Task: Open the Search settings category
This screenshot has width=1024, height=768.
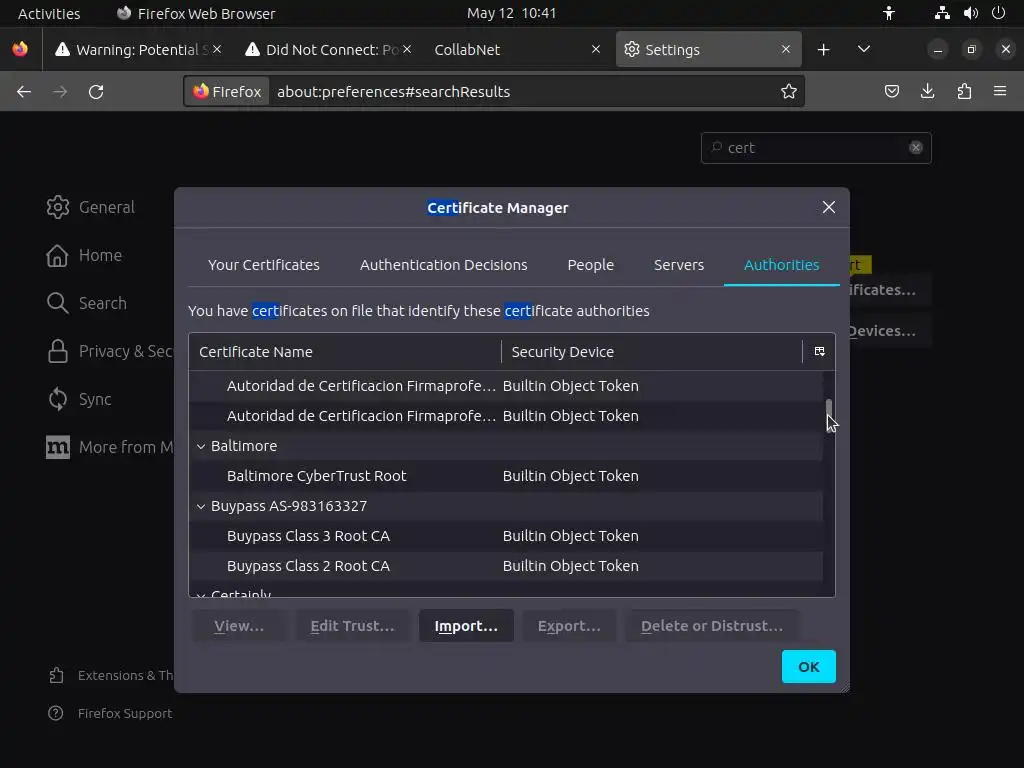Action: [87, 303]
